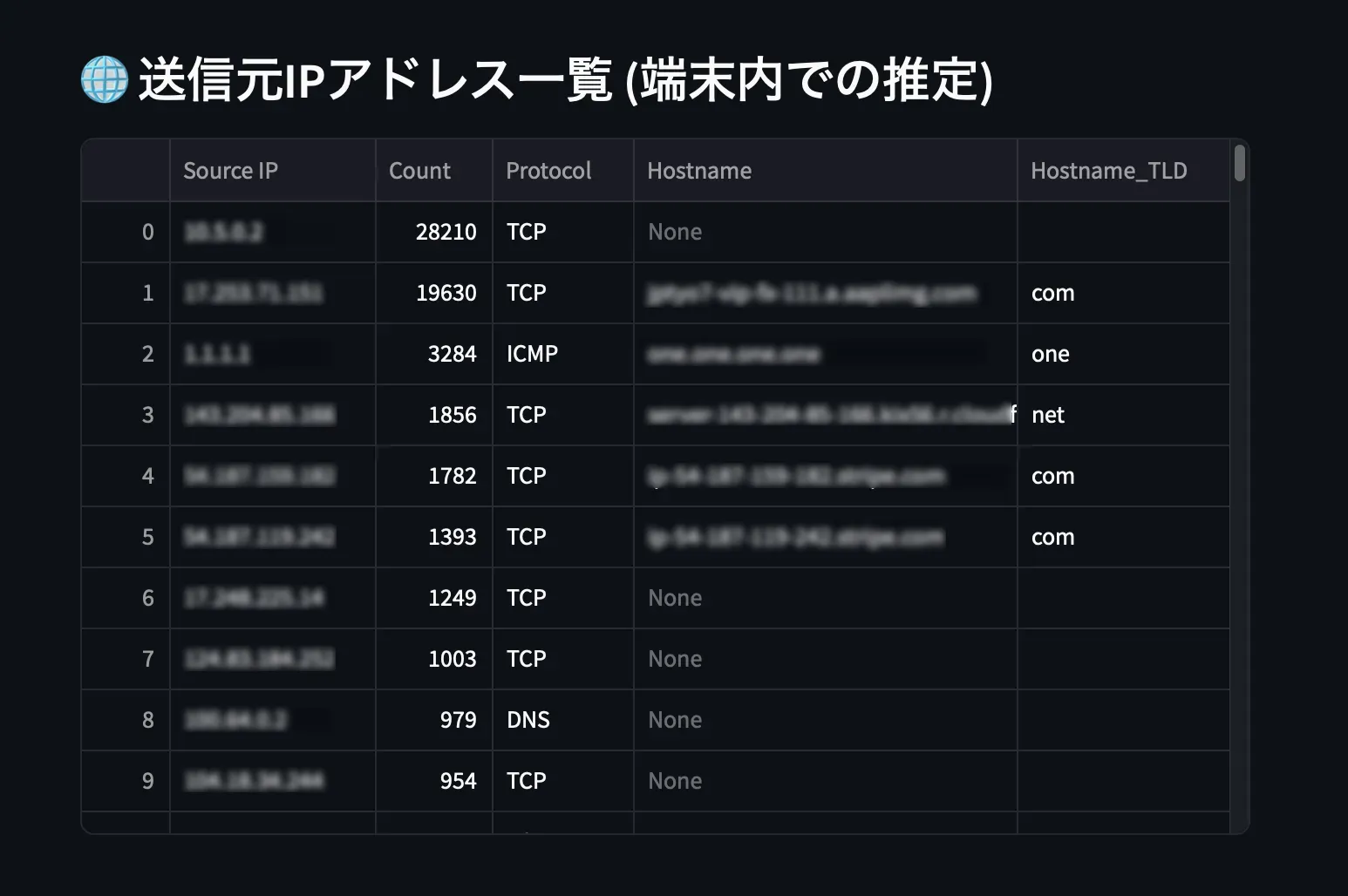Click the count value 3284
This screenshot has height=896, width=1348.
point(454,354)
